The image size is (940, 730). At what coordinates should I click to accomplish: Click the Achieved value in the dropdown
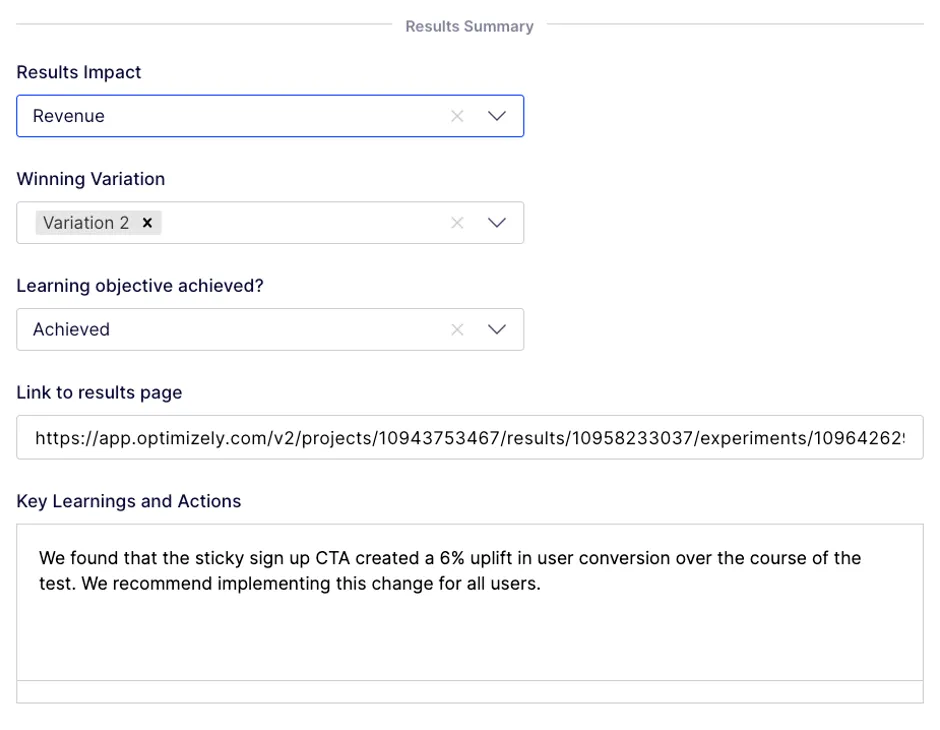pyautogui.click(x=71, y=330)
